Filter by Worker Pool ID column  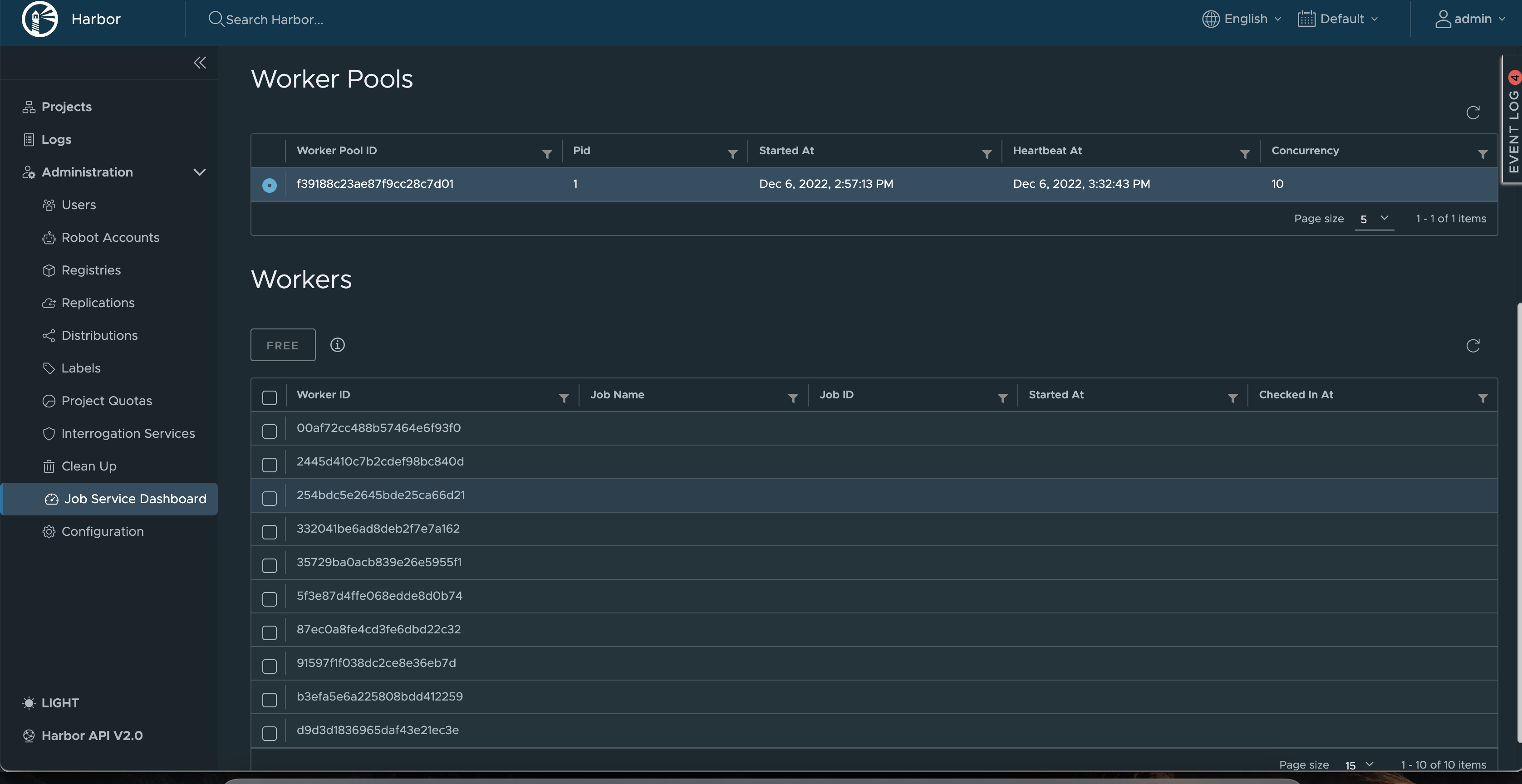pos(547,154)
